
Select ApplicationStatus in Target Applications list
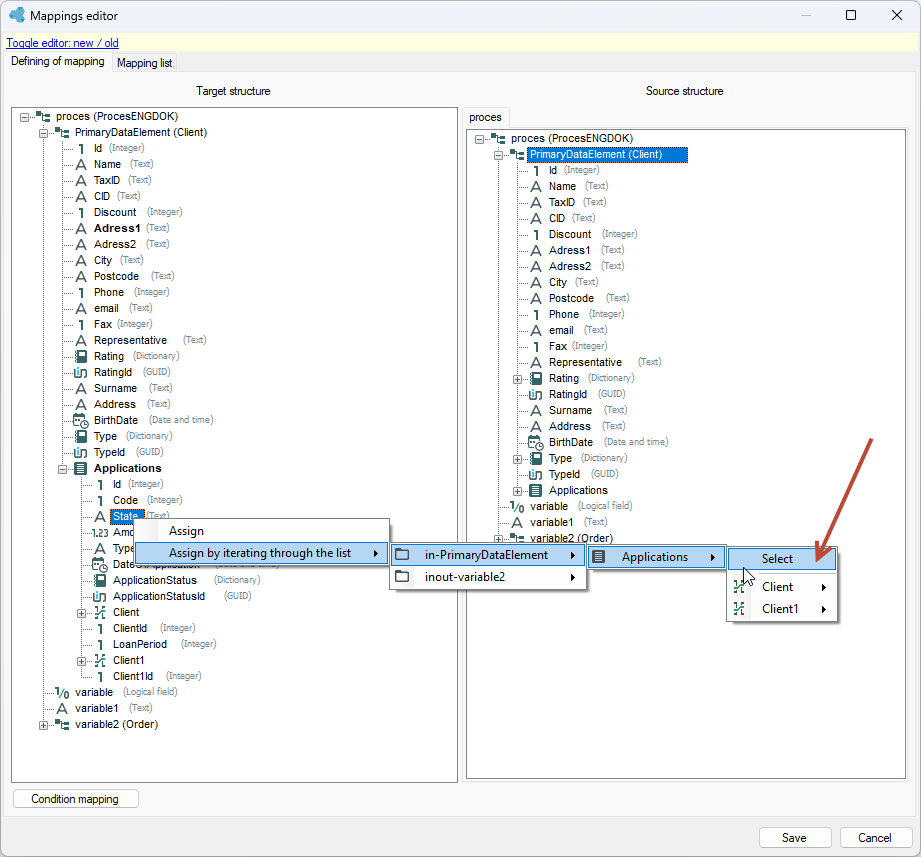[x=155, y=580]
